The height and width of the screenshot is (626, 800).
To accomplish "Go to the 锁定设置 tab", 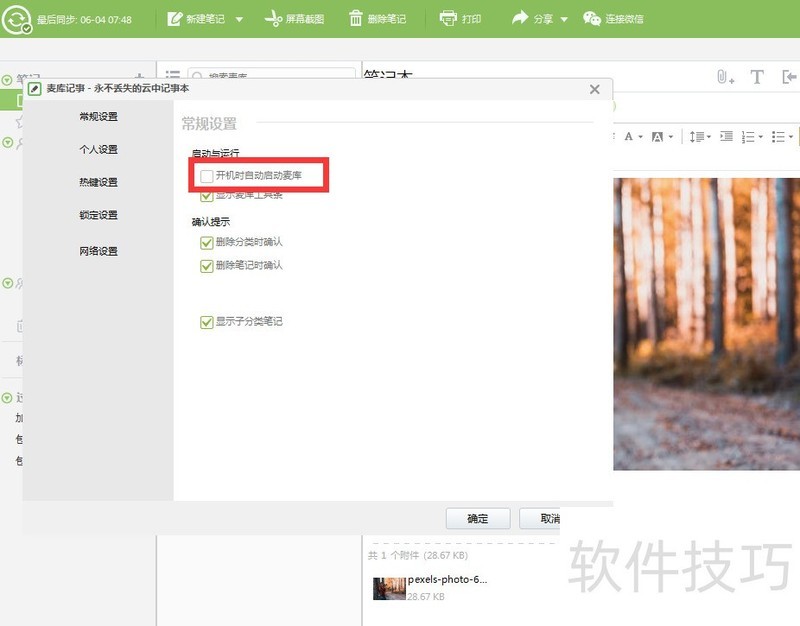I will tap(98, 215).
